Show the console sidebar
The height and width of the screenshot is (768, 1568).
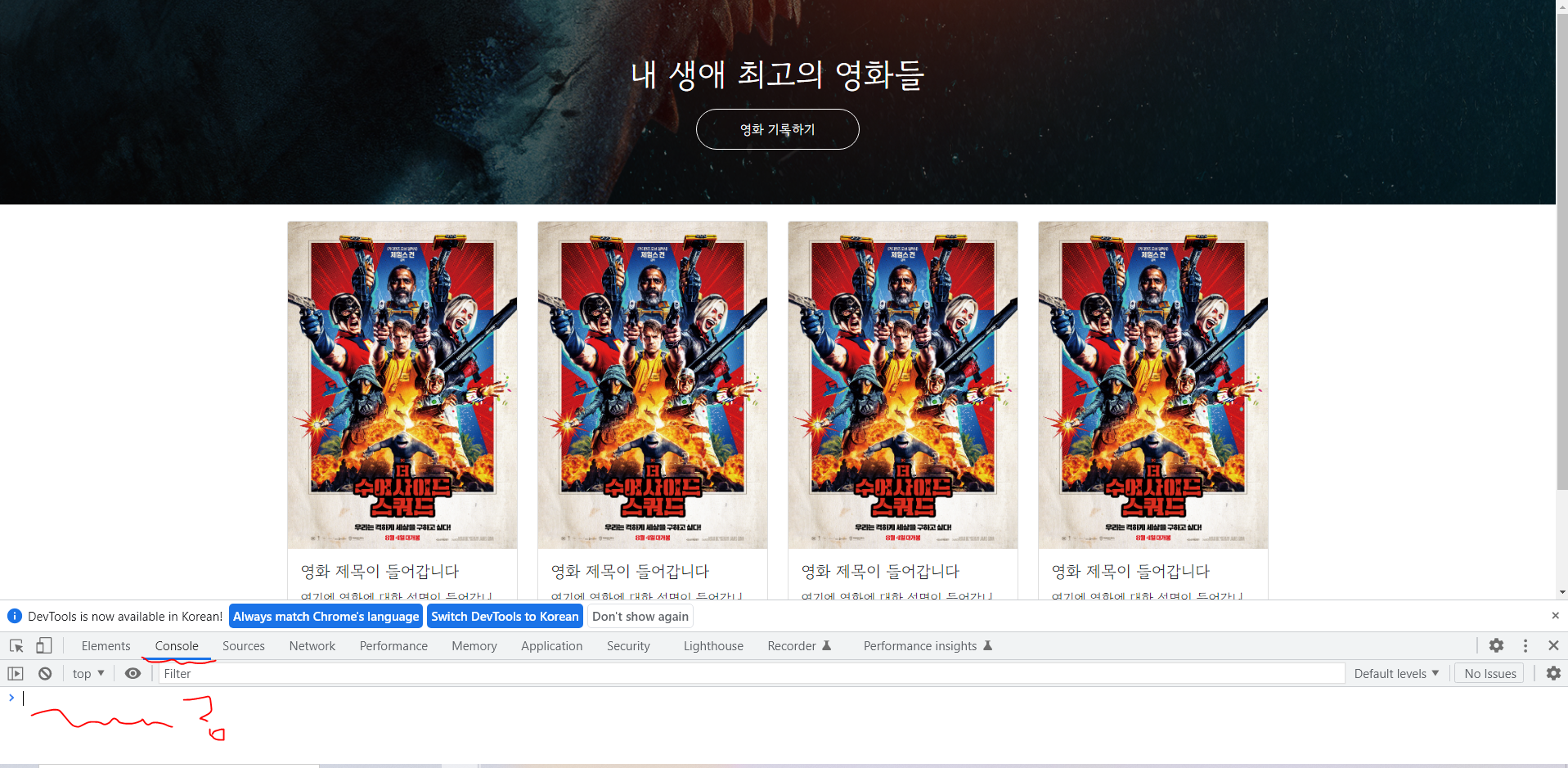pyautogui.click(x=16, y=674)
